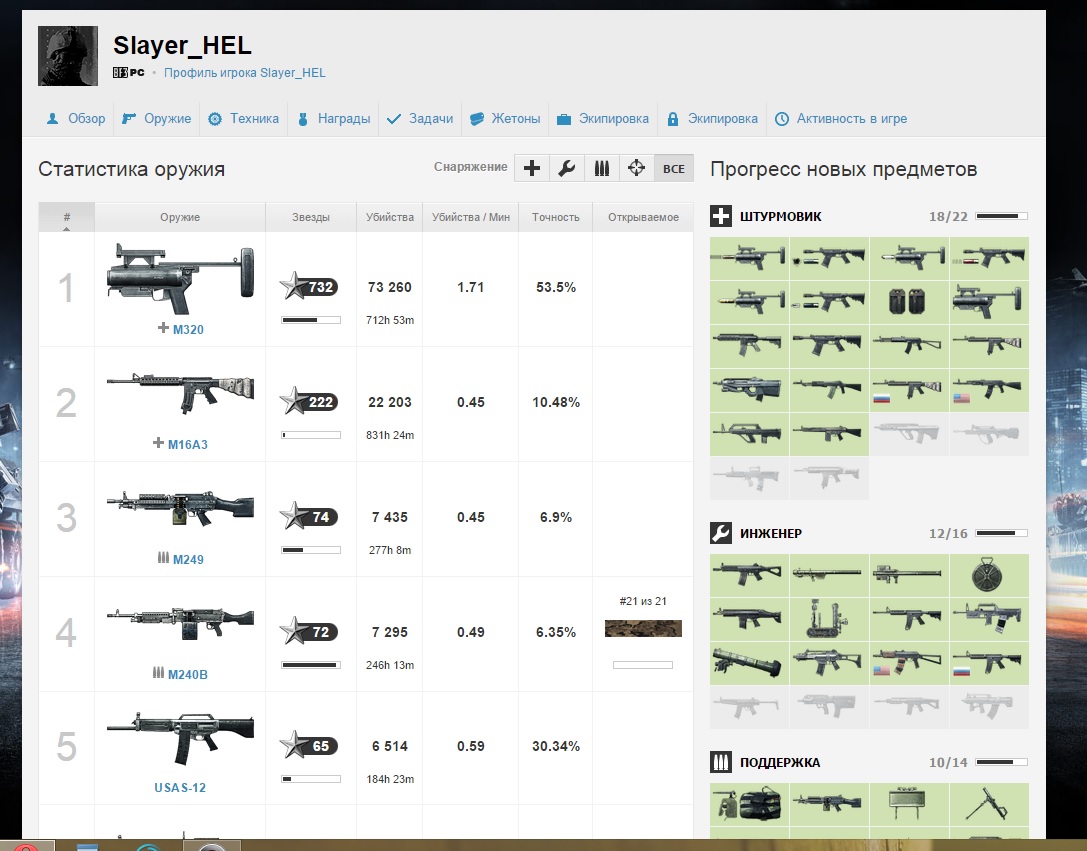Filter weapons by assault class plus icon
This screenshot has width=1087, height=851.
click(x=532, y=169)
